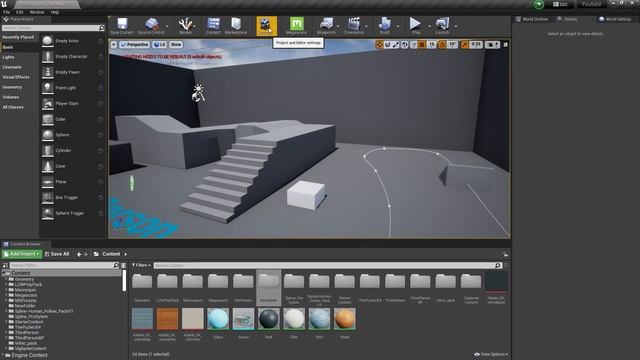Click the Add/Import button
640x360 pixels.
(22, 254)
